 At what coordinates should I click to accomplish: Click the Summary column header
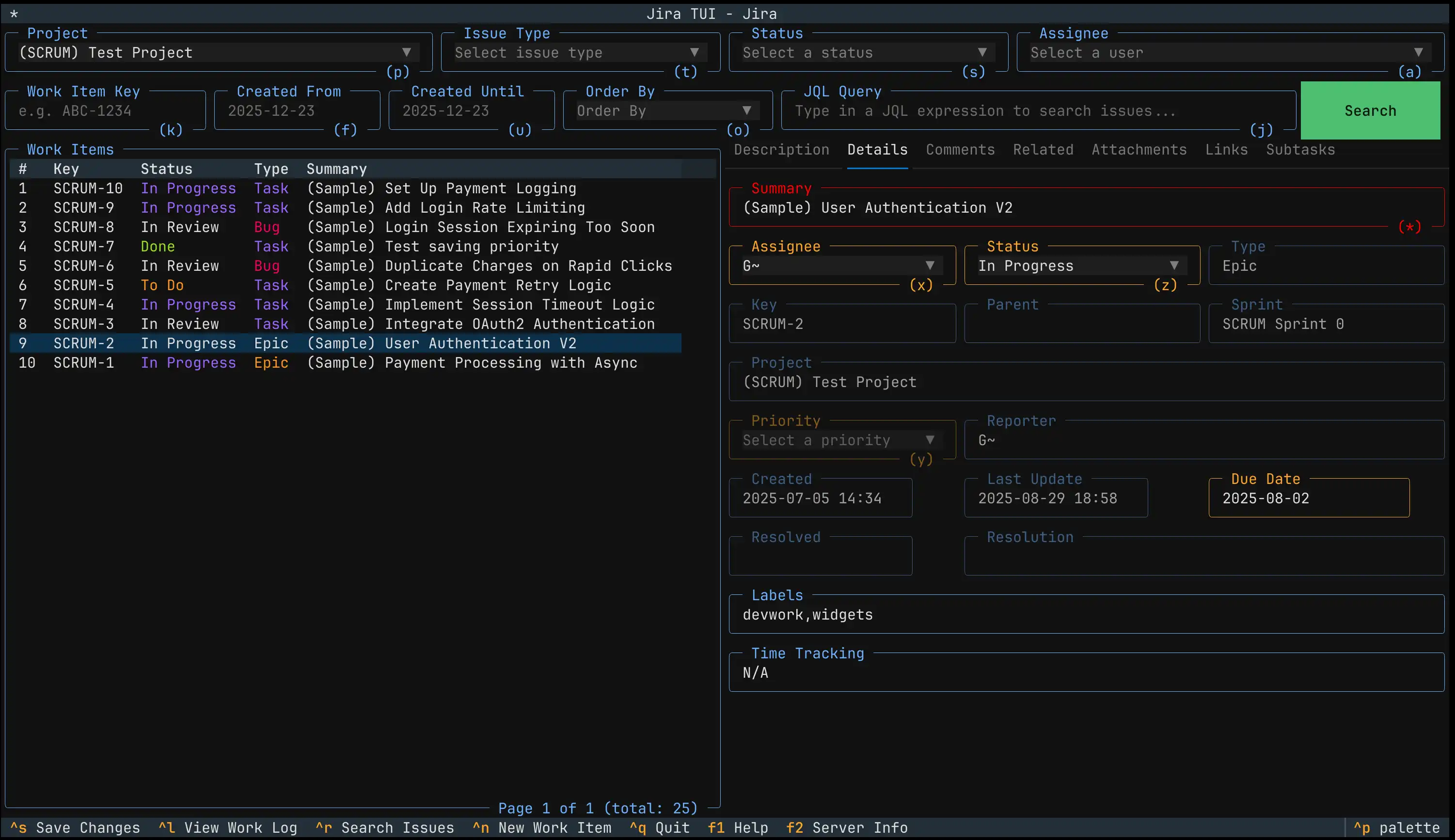336,169
